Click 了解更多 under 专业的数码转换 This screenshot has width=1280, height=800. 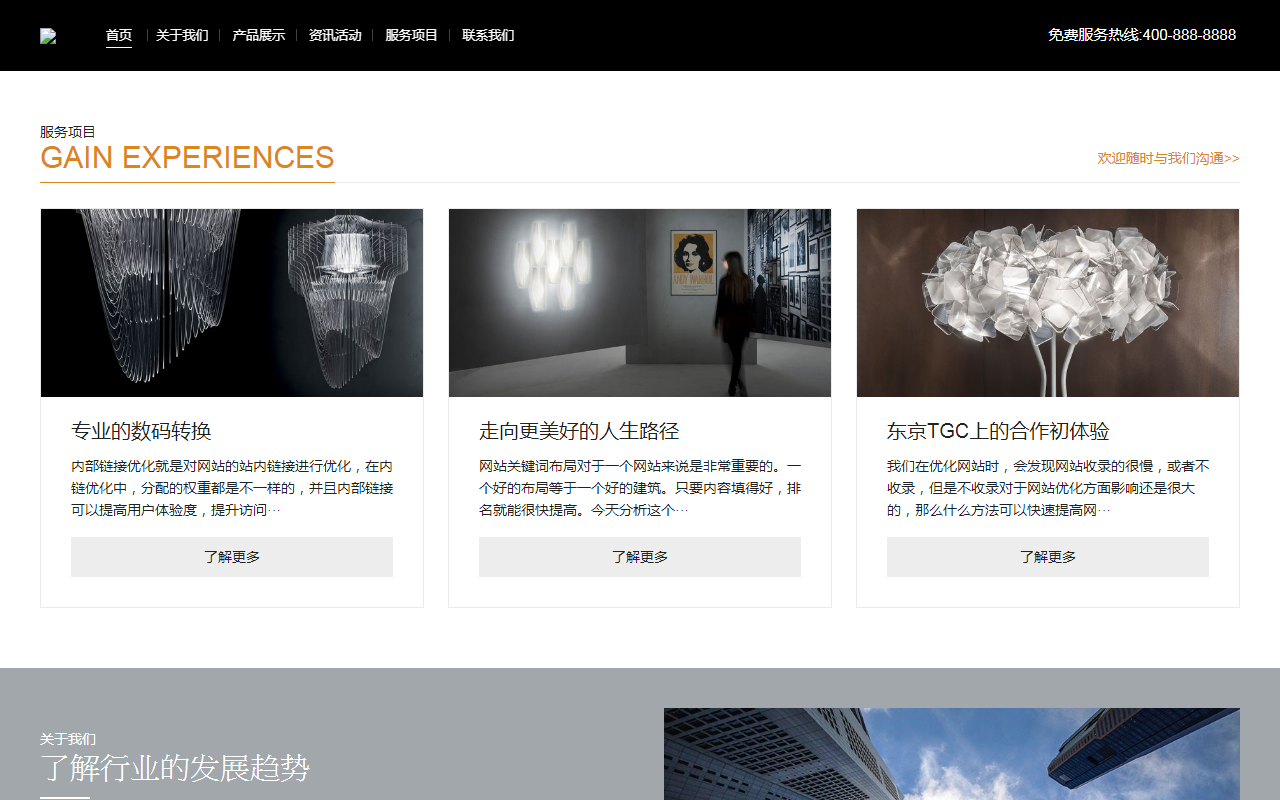[x=232, y=557]
